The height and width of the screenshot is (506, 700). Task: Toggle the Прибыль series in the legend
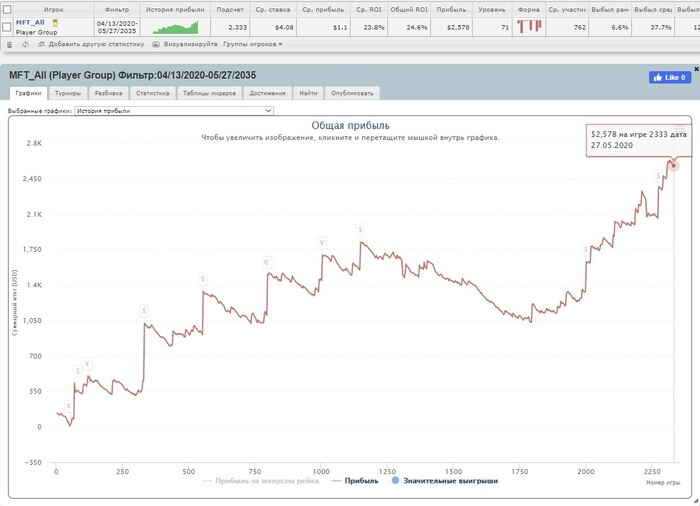pyautogui.click(x=355, y=481)
